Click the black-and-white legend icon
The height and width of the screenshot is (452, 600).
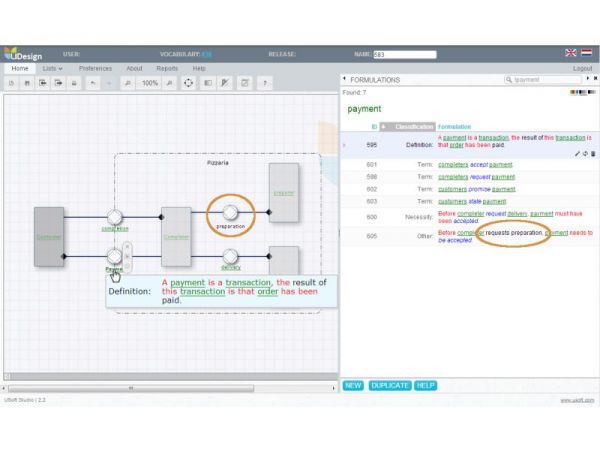click(592, 92)
